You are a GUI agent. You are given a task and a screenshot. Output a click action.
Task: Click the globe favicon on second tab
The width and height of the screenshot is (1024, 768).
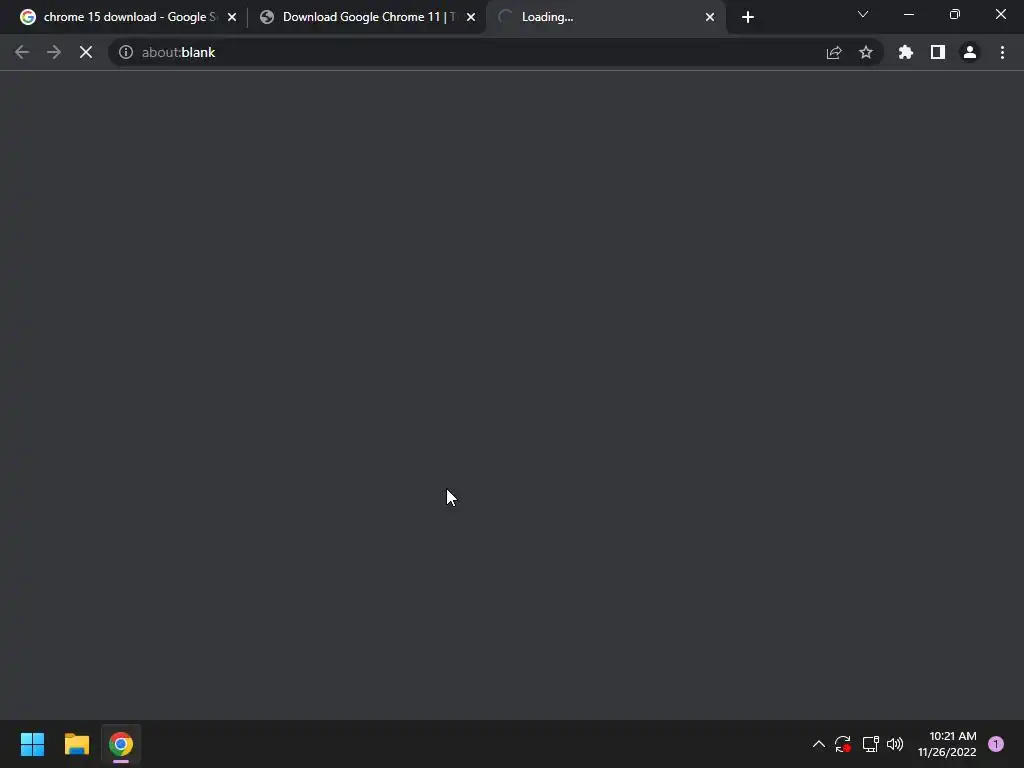[266, 17]
